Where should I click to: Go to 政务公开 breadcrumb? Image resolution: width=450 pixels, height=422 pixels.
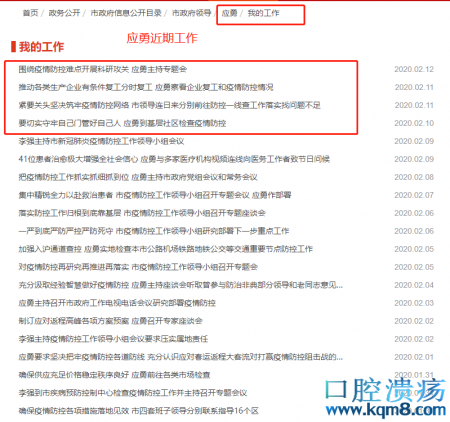[64, 13]
